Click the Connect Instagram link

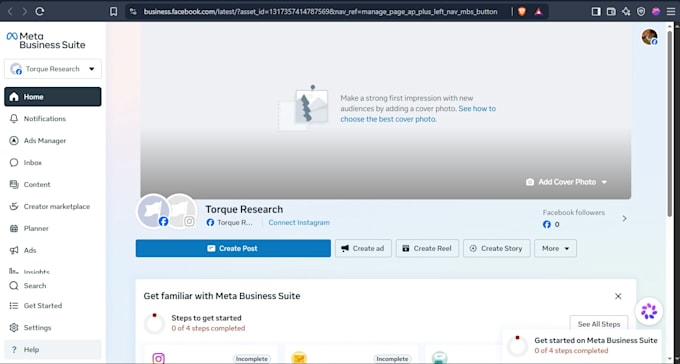[x=299, y=223]
